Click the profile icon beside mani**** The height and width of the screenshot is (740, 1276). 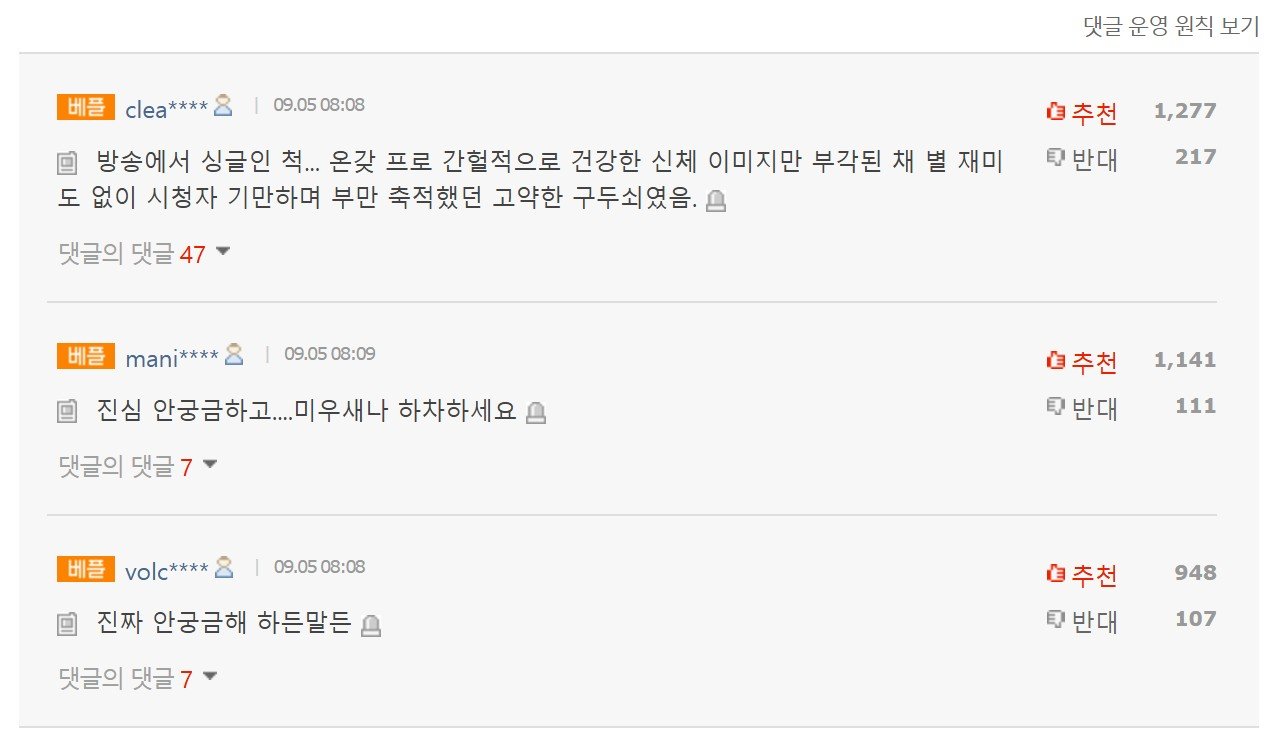(x=234, y=354)
